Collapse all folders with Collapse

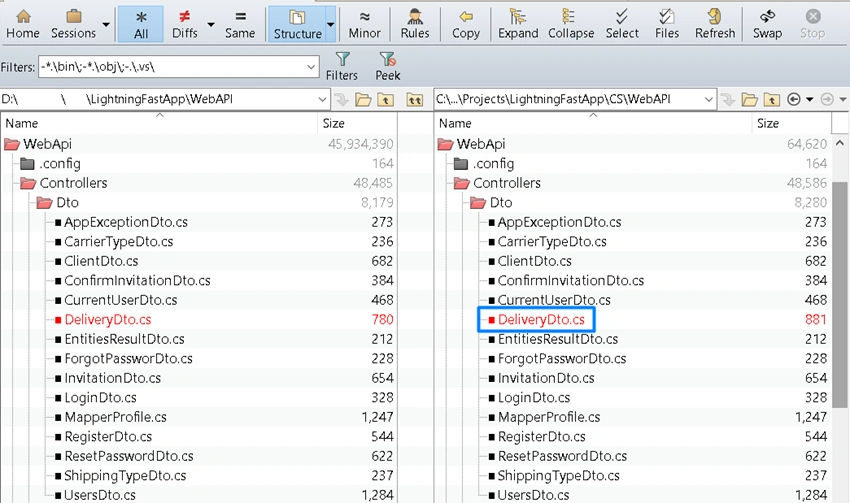coord(571,24)
